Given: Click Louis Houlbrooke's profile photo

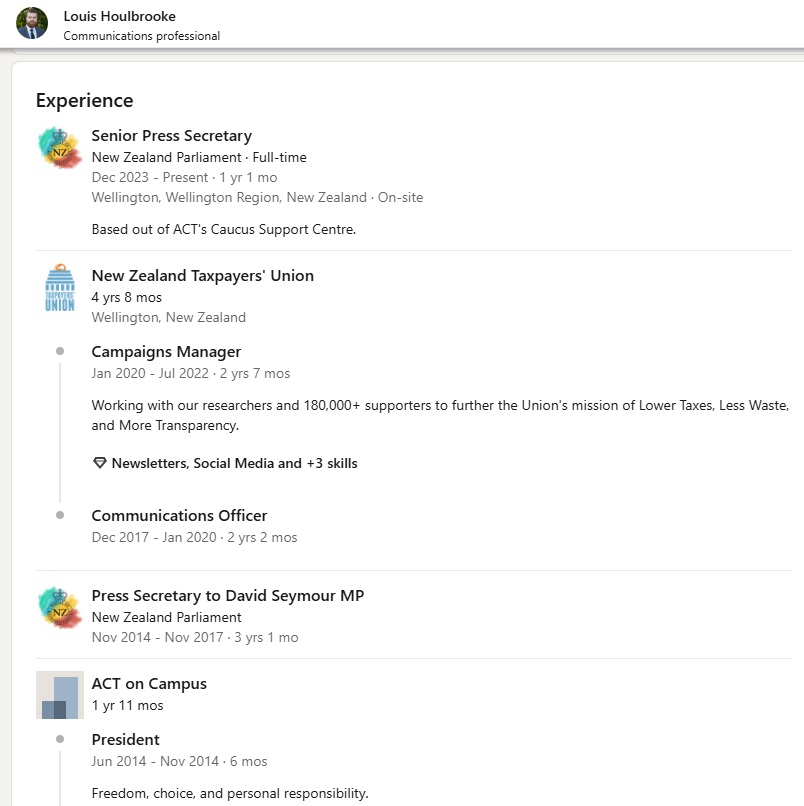Looking at the screenshot, I should point(32,24).
